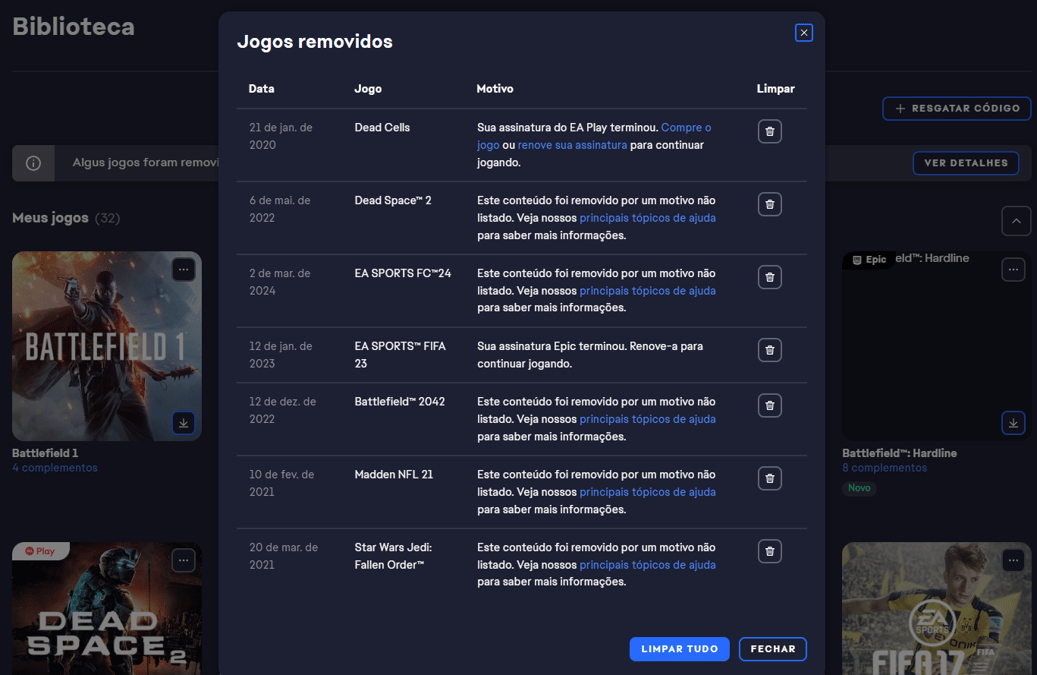The height and width of the screenshot is (675, 1037).
Task: Open Battlefield Hardline card three-dot menu
Action: coord(1013,269)
